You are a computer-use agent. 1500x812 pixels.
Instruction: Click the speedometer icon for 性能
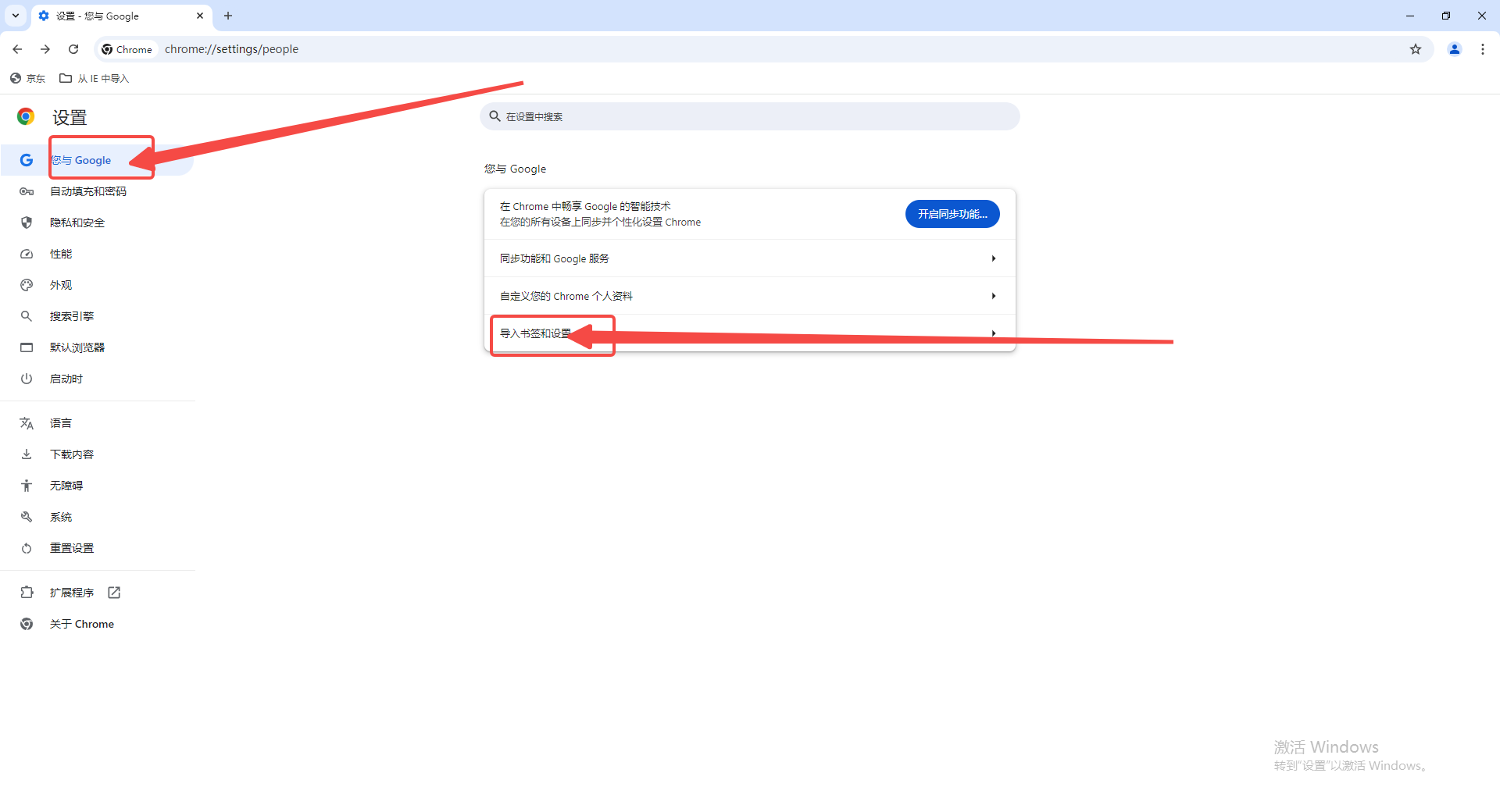pos(27,254)
